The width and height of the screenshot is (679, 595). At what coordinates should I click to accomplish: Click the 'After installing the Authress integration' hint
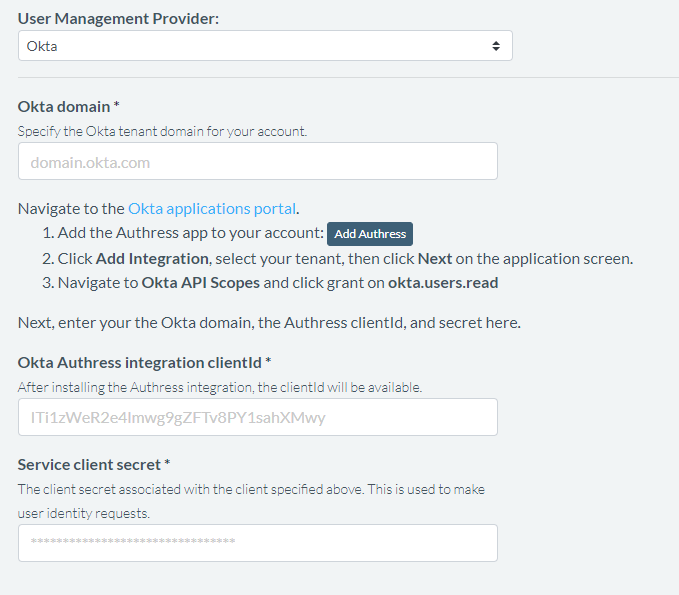coord(220,387)
